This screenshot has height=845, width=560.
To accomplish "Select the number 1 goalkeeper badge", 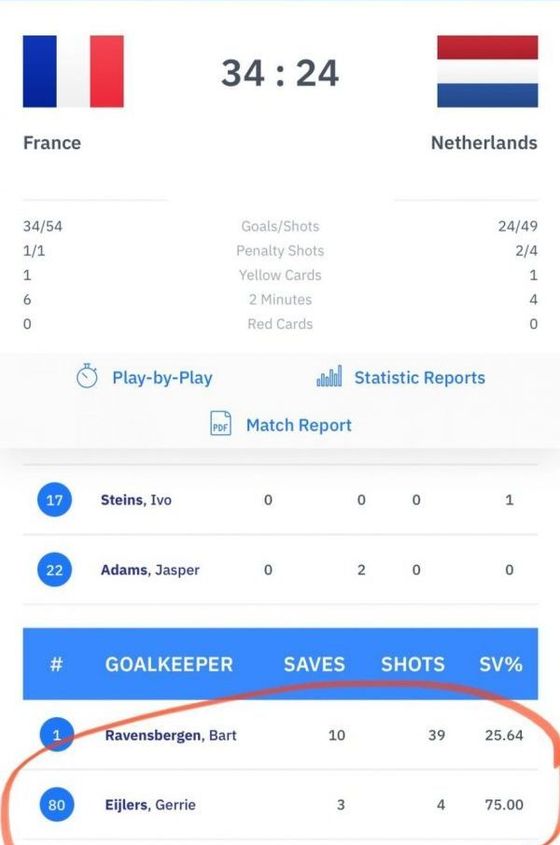I will click(57, 735).
